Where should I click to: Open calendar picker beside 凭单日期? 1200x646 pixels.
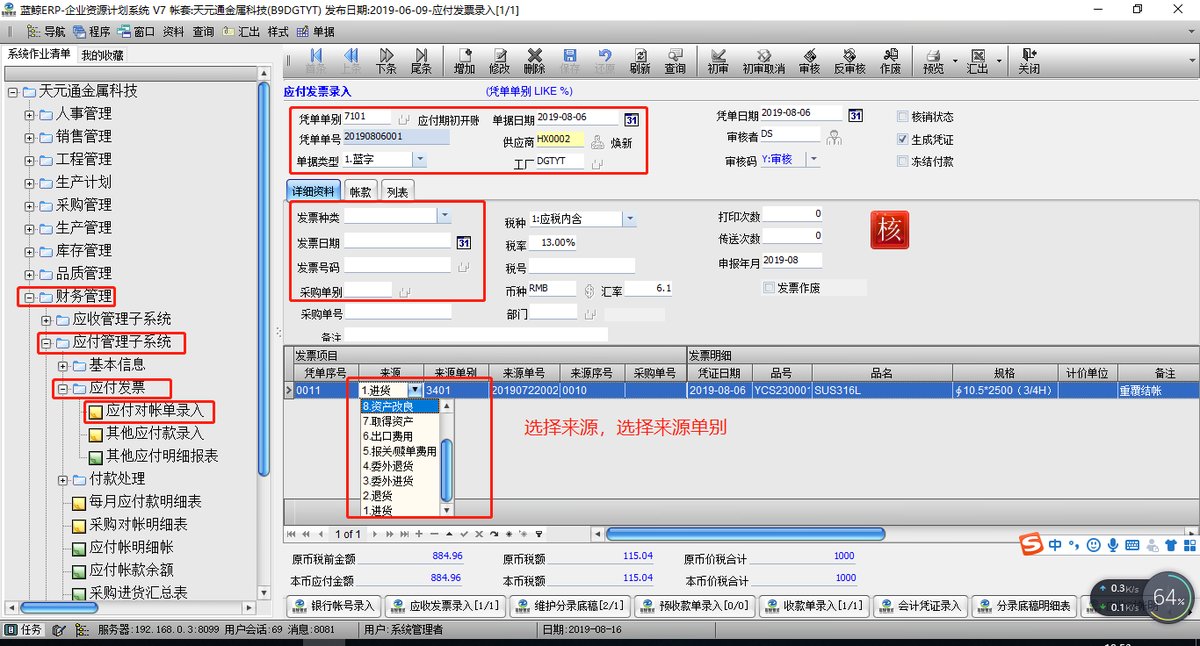click(x=855, y=114)
